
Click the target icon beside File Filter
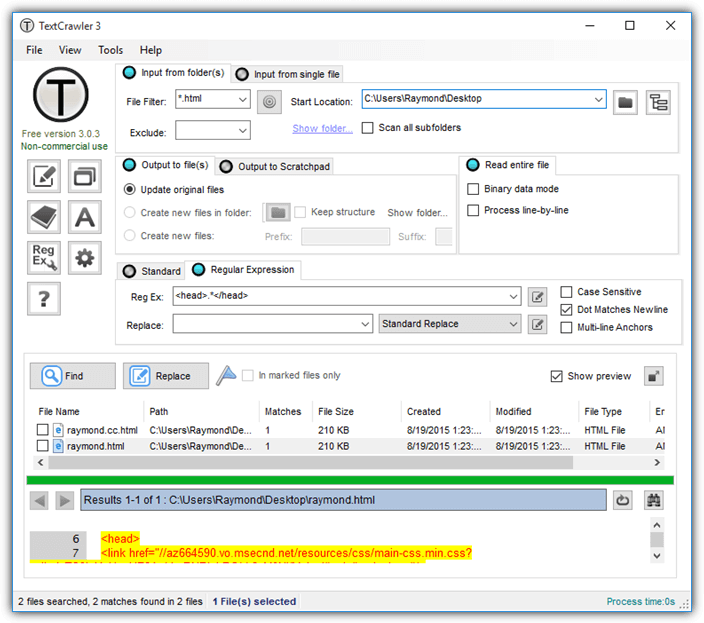269,102
